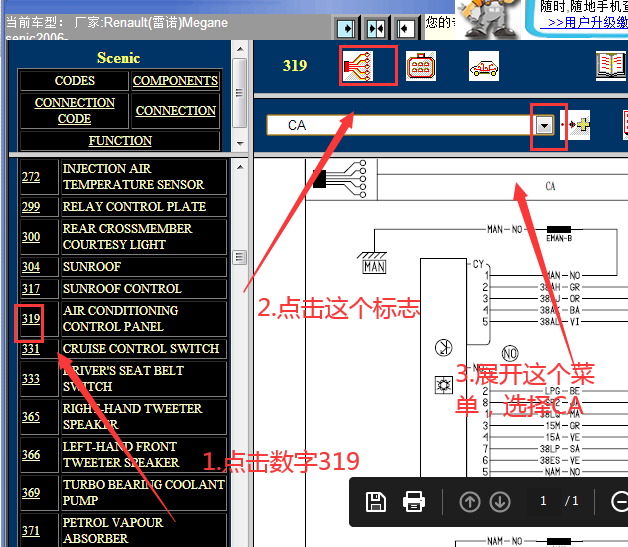Click the user upgrade link at top right
The height and width of the screenshot is (547, 628).
(584, 22)
